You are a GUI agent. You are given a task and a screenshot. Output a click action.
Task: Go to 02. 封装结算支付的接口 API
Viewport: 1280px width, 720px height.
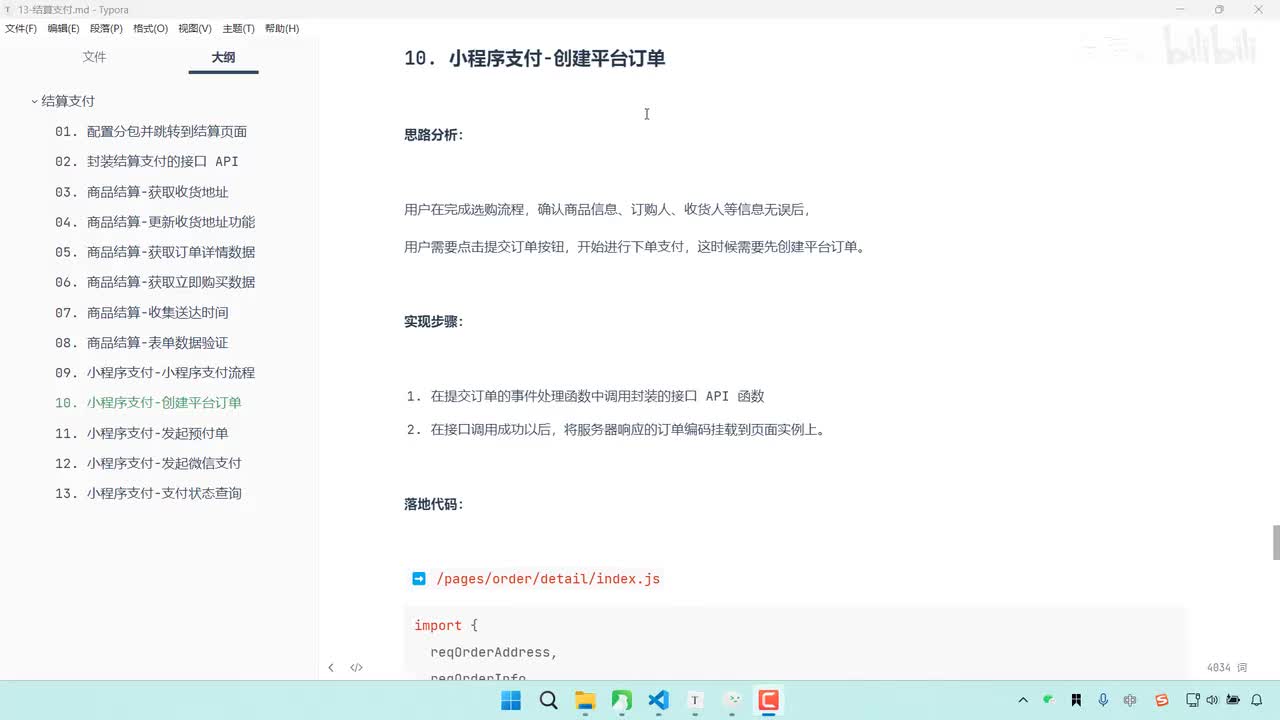(x=147, y=161)
